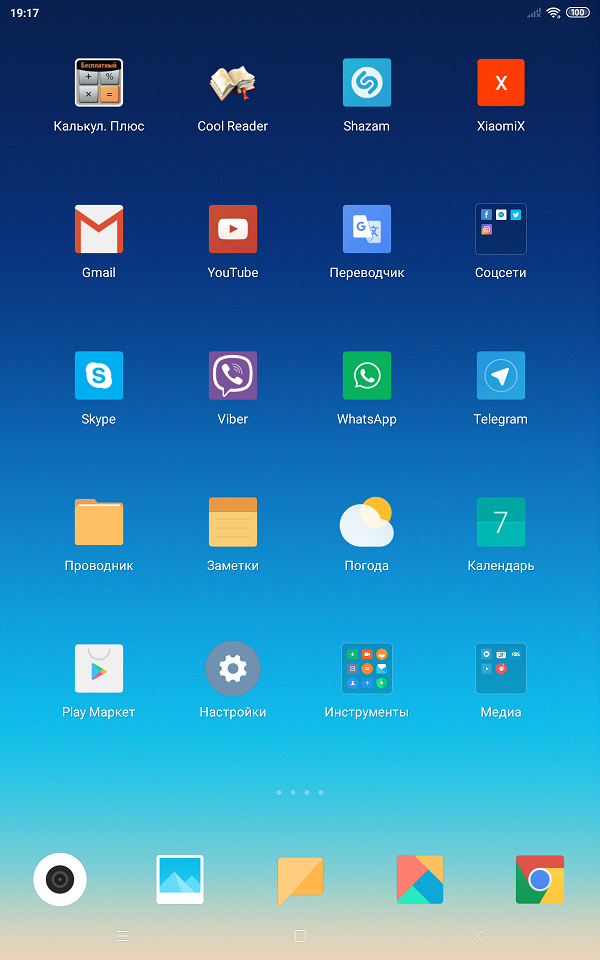Open the Медиа folder
600x960 pixels.
tap(501, 668)
